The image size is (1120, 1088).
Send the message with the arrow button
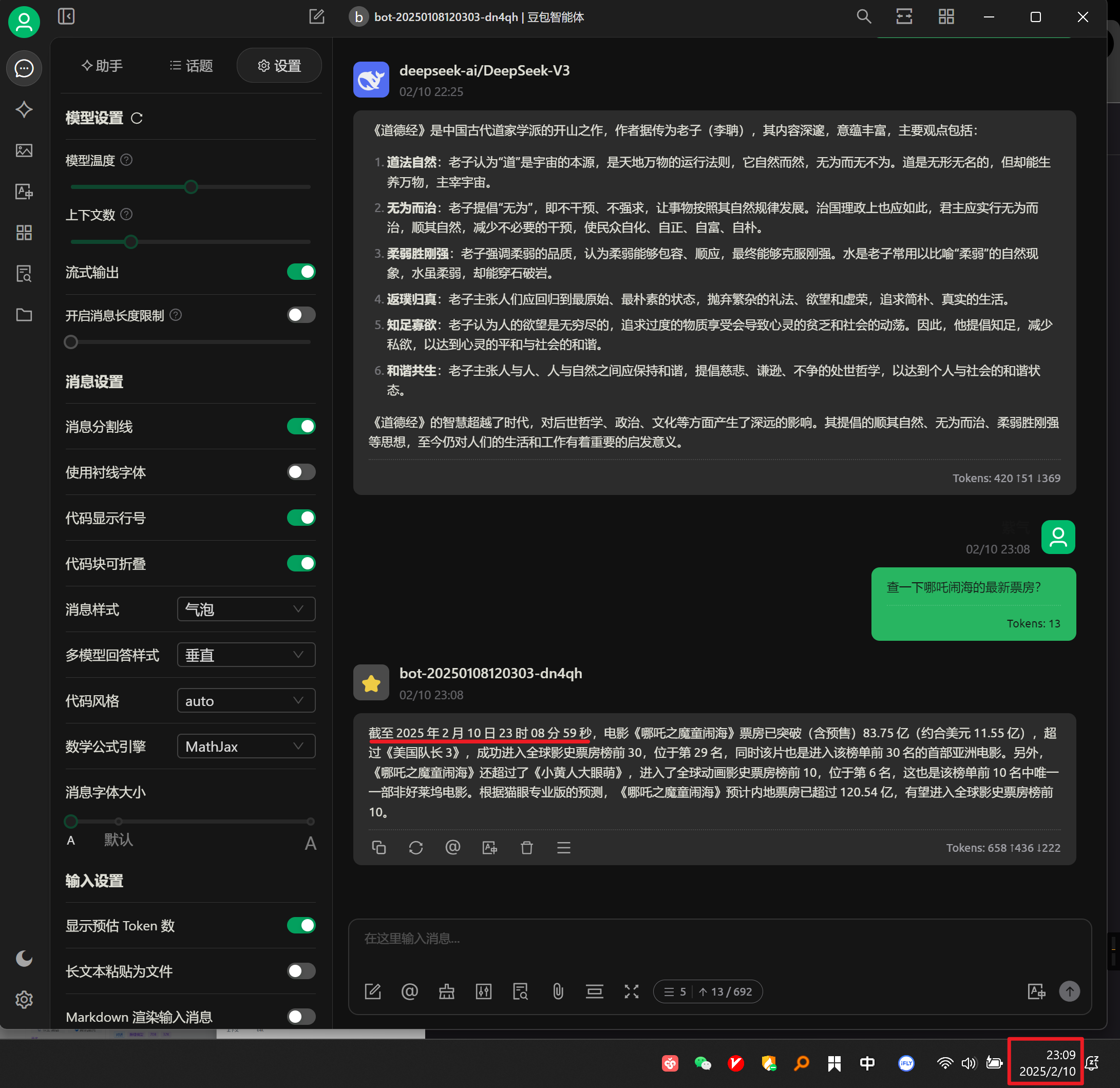(1070, 991)
